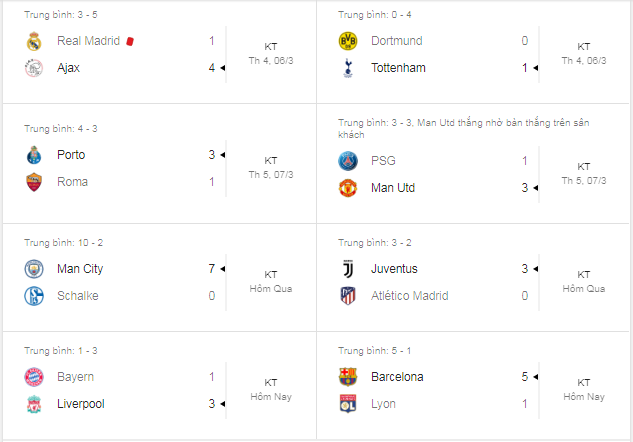Click Man City's score of 7
This screenshot has width=633, height=442.
pos(212,269)
